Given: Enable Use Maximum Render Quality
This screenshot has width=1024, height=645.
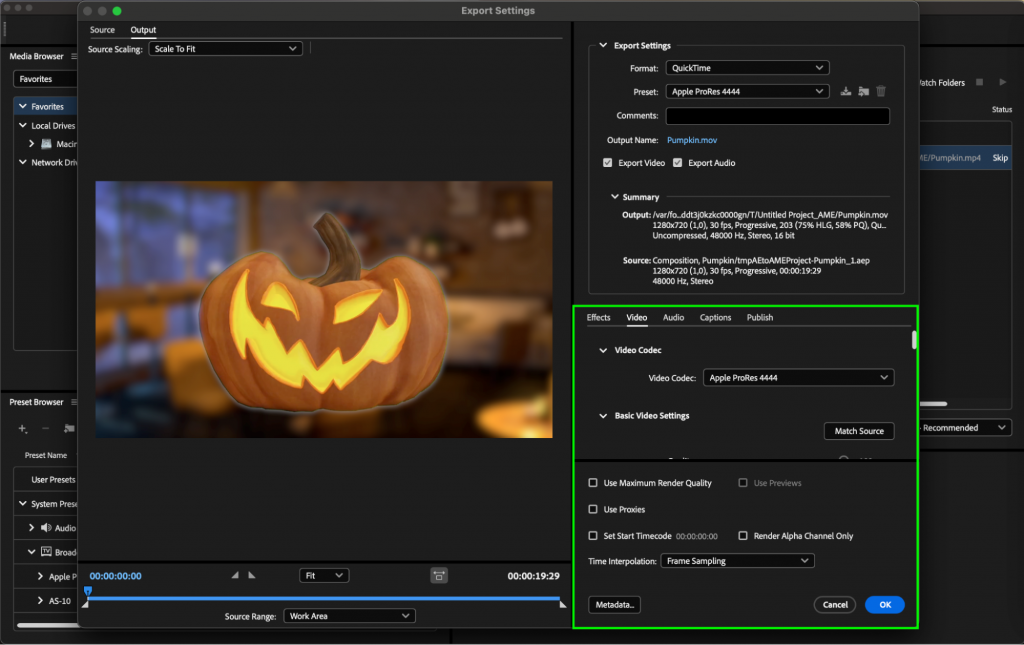Looking at the screenshot, I should pos(593,483).
